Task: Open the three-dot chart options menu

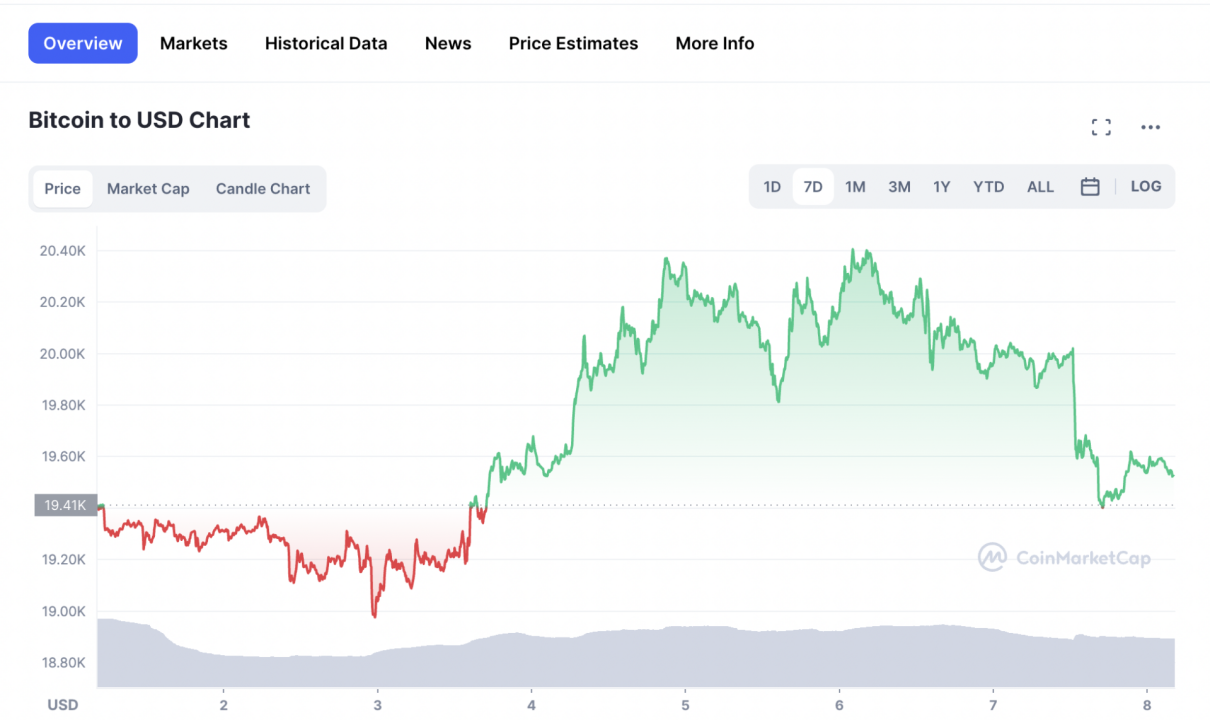Action: click(x=1150, y=127)
